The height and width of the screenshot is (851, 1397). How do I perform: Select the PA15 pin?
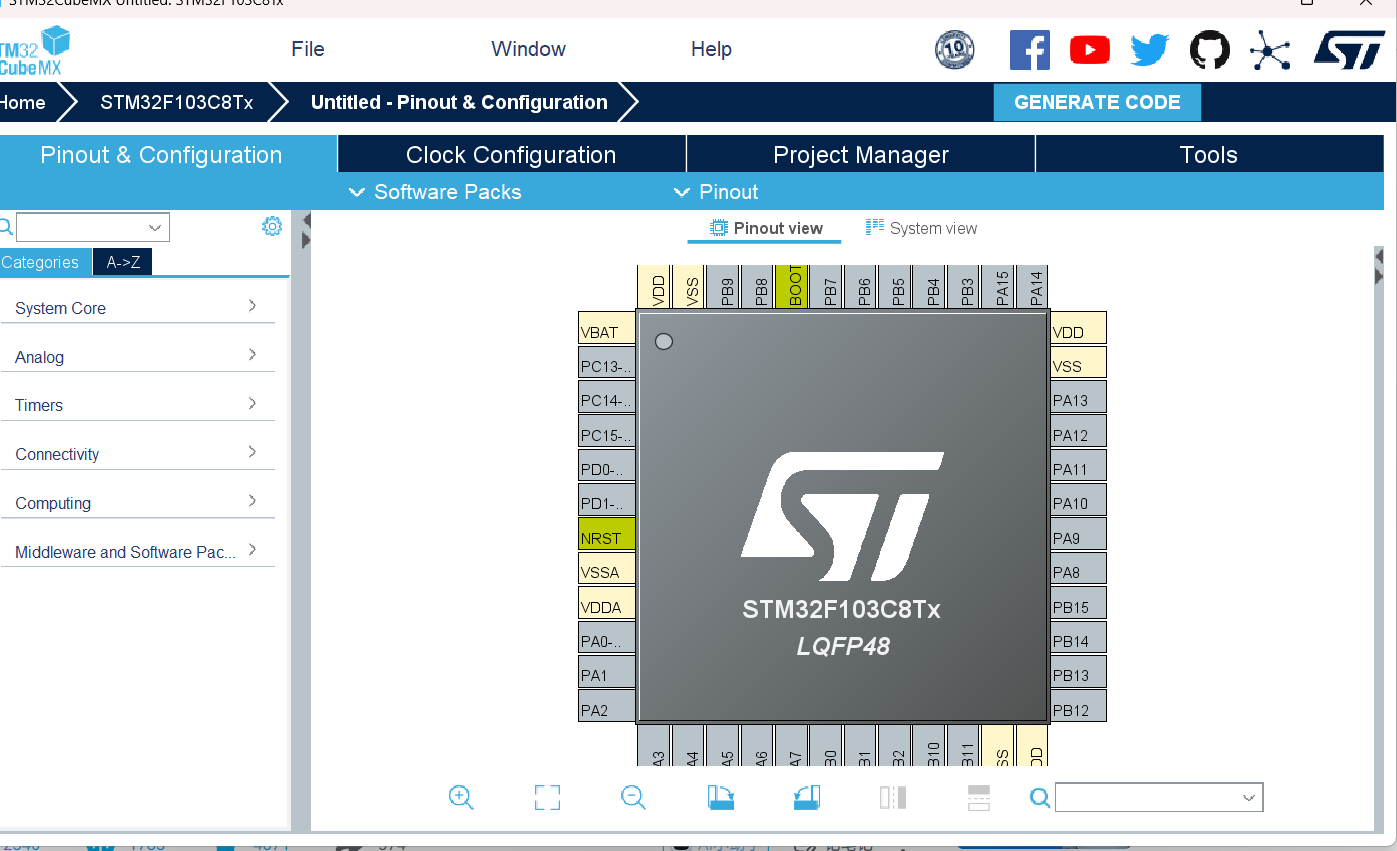[x=999, y=286]
